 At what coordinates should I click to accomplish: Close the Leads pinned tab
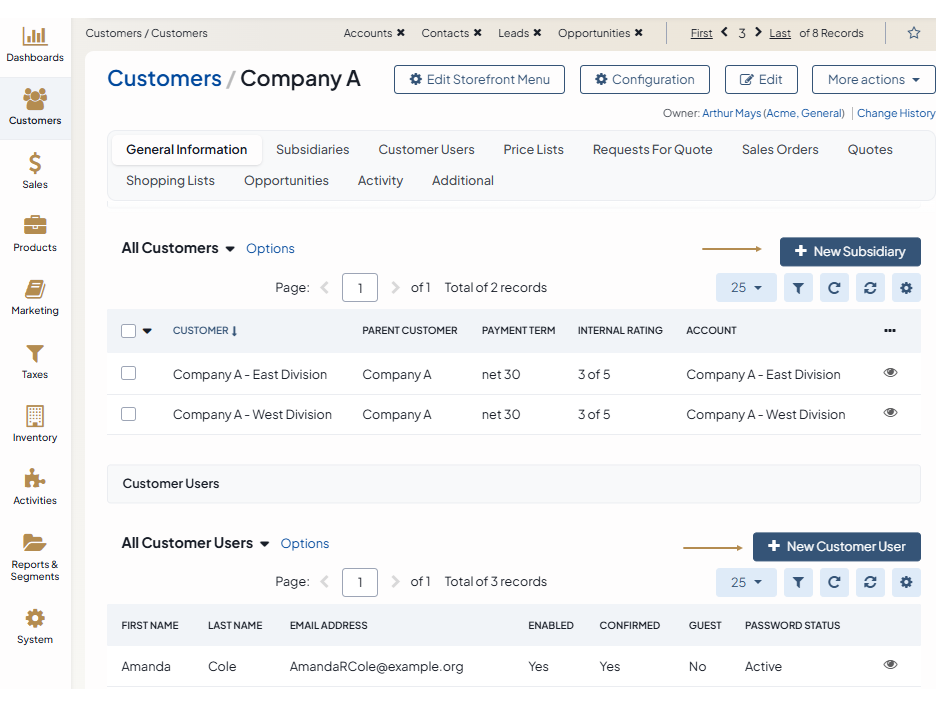point(537,33)
